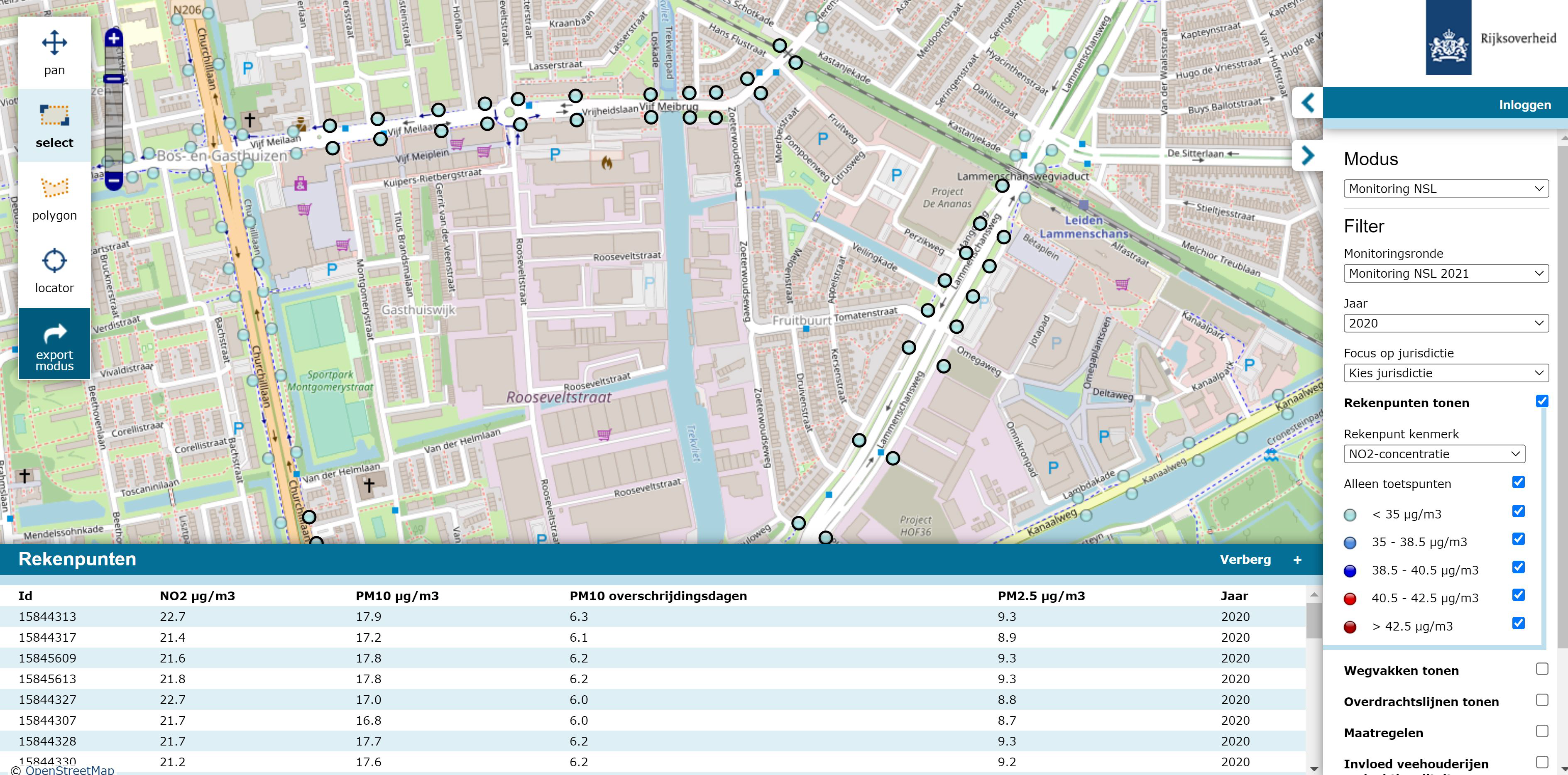1568x775 pixels.
Task: Open the locator tool
Action: pos(54,270)
